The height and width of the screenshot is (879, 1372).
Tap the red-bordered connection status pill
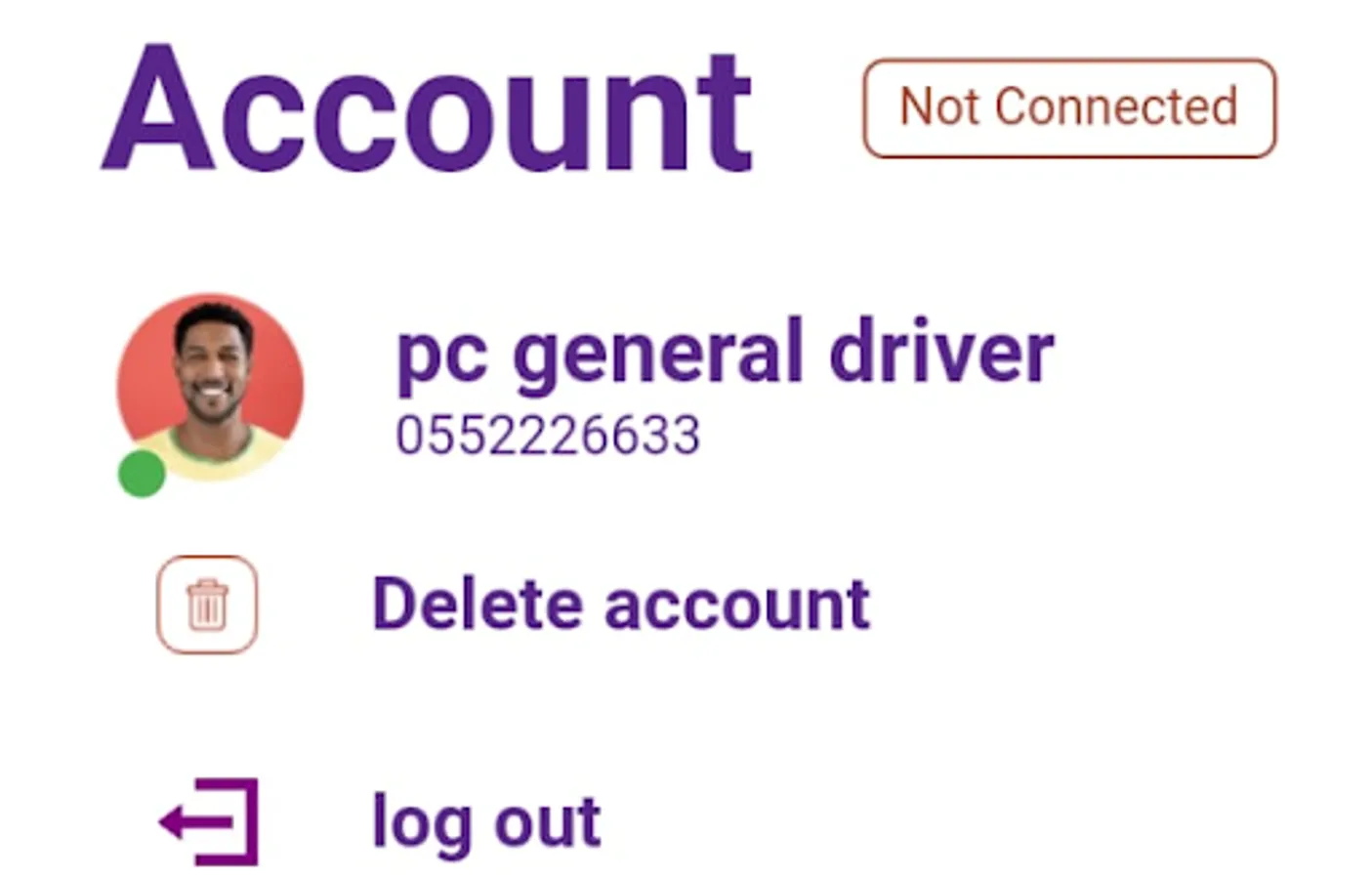coord(1069,108)
